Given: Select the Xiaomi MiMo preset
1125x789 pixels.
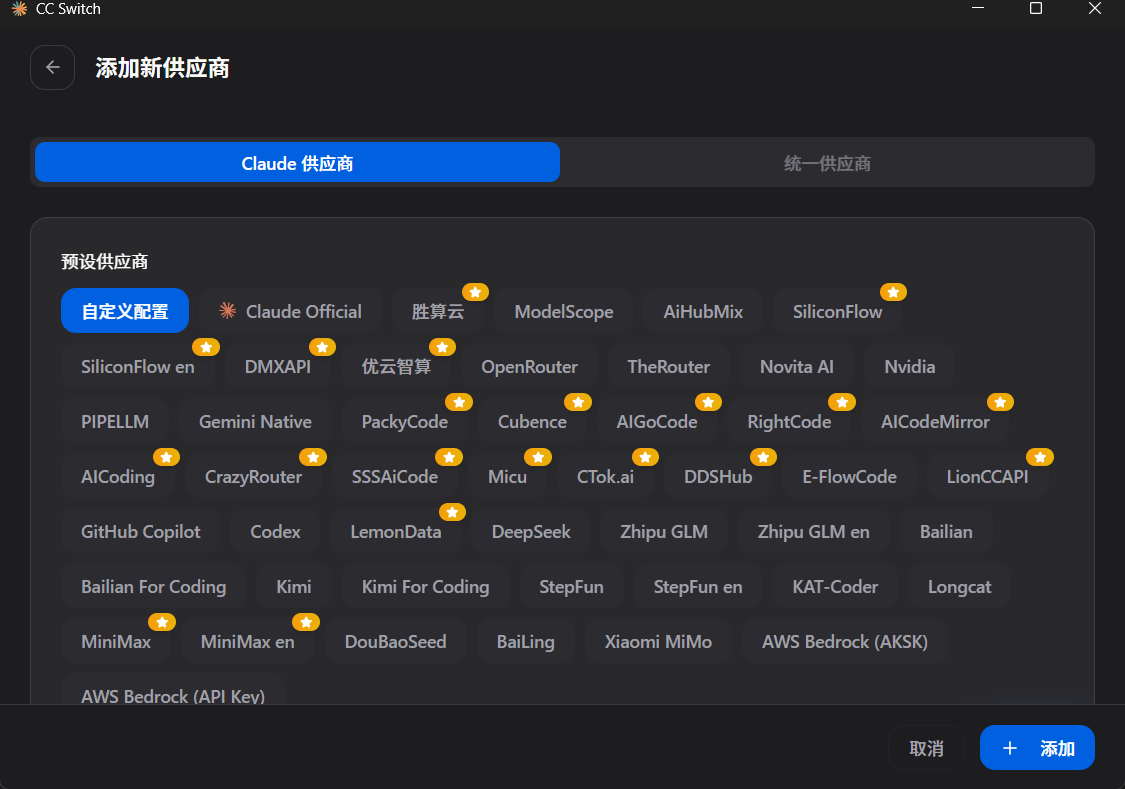Looking at the screenshot, I should tap(658, 641).
